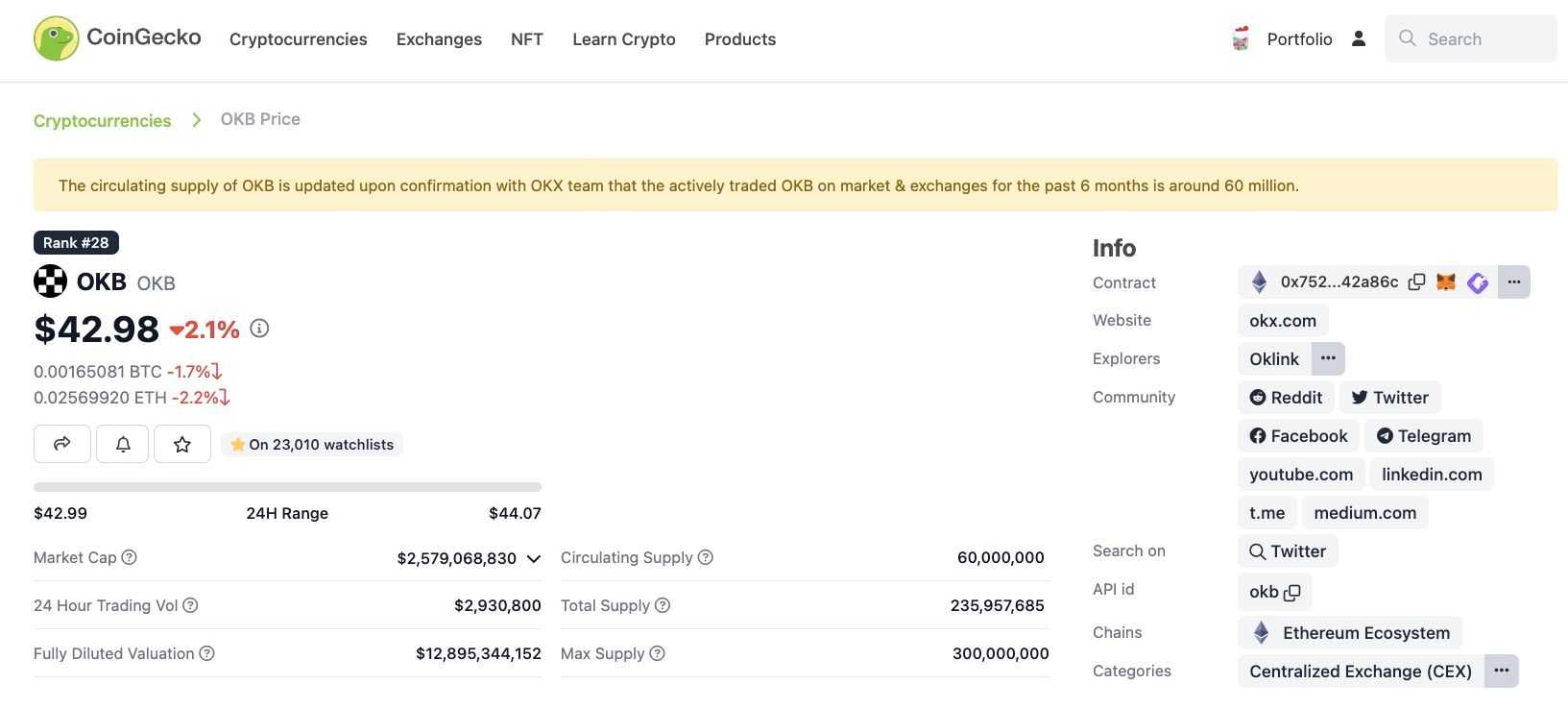The width and height of the screenshot is (1568, 709).
Task: Copy the contract address
Action: click(x=1416, y=281)
